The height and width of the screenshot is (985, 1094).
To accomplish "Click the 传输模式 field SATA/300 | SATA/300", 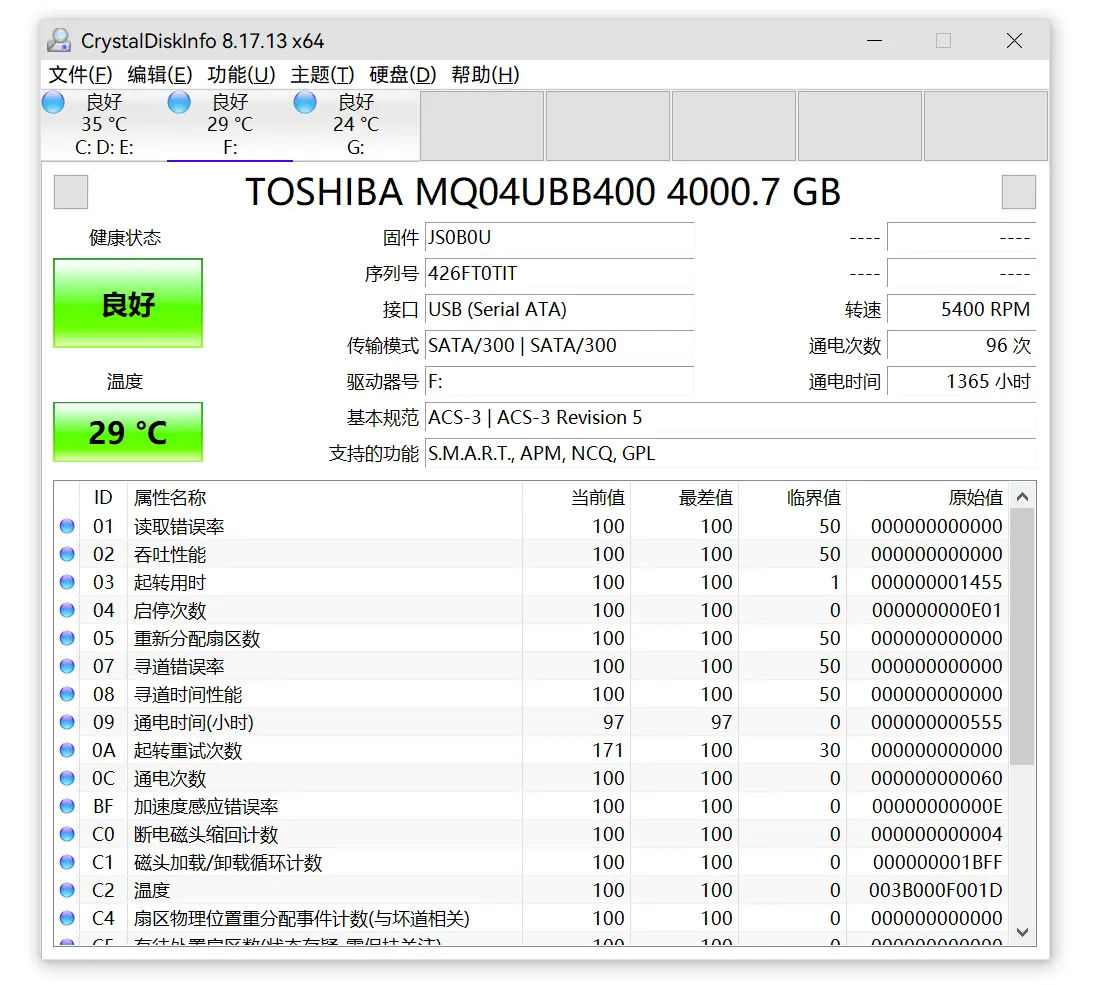I will pyautogui.click(x=560, y=345).
